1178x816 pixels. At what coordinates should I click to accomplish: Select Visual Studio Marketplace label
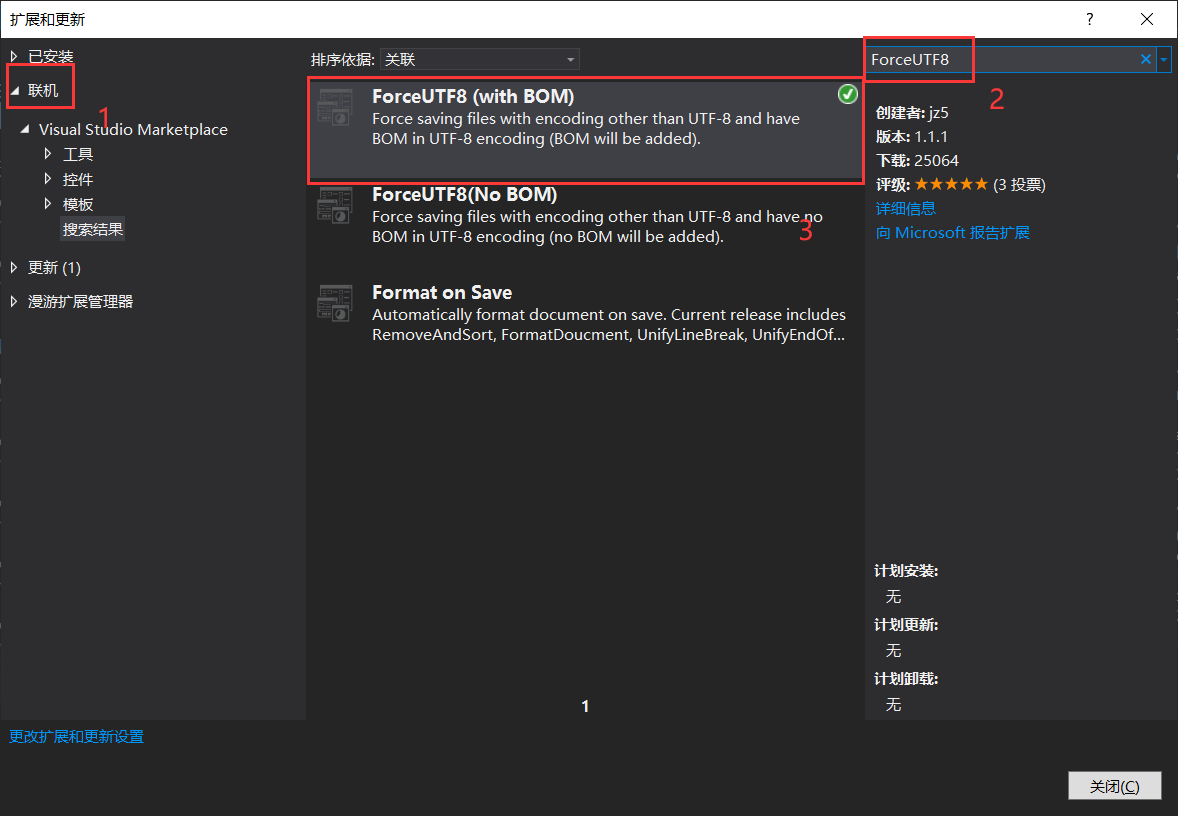[x=133, y=129]
